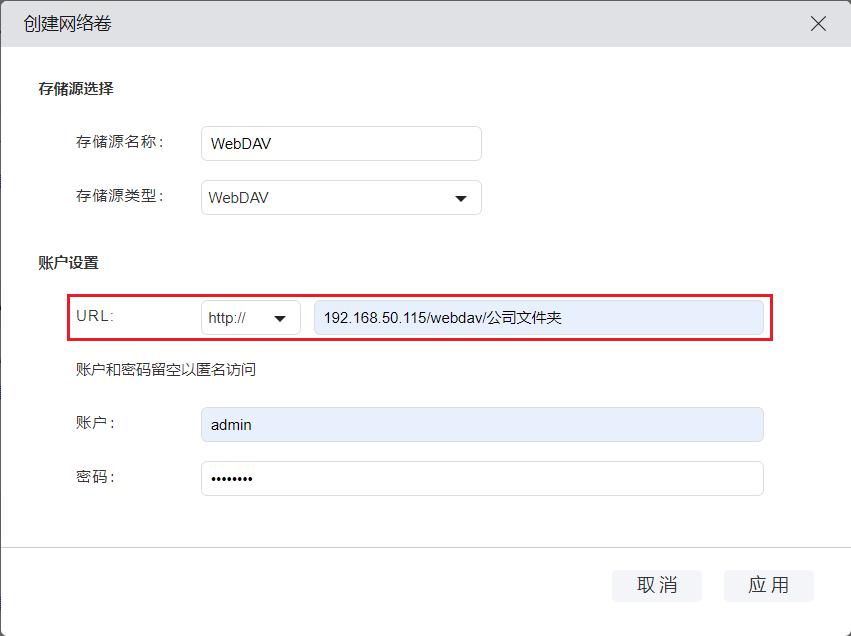Click the X in the top right corner
Image resolution: width=851 pixels, height=636 pixels.
tap(819, 23)
